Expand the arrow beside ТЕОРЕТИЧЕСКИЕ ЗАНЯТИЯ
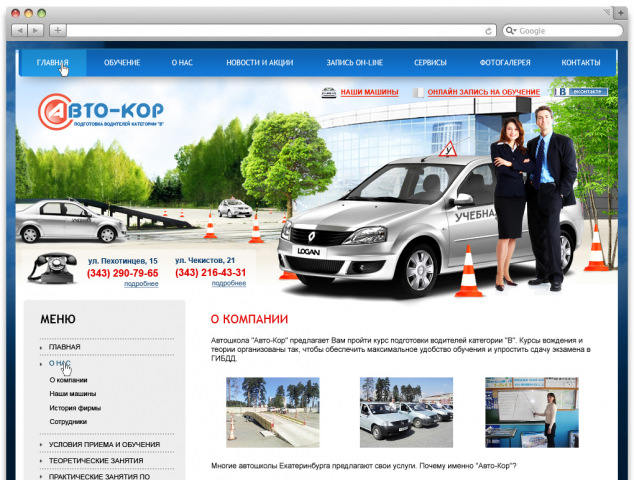This screenshot has width=634, height=480. click(x=41, y=461)
